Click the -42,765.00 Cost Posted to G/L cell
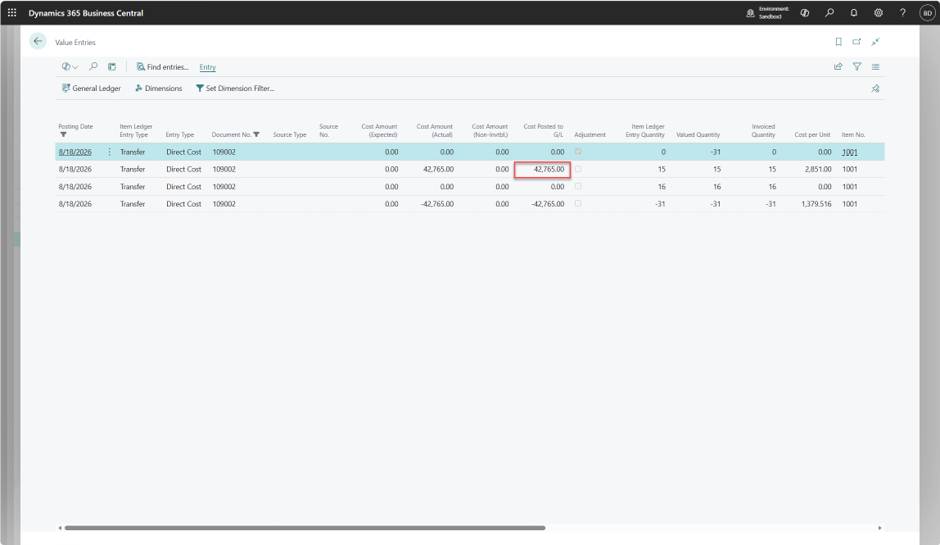Viewport: 940px width, 545px height. click(547, 204)
